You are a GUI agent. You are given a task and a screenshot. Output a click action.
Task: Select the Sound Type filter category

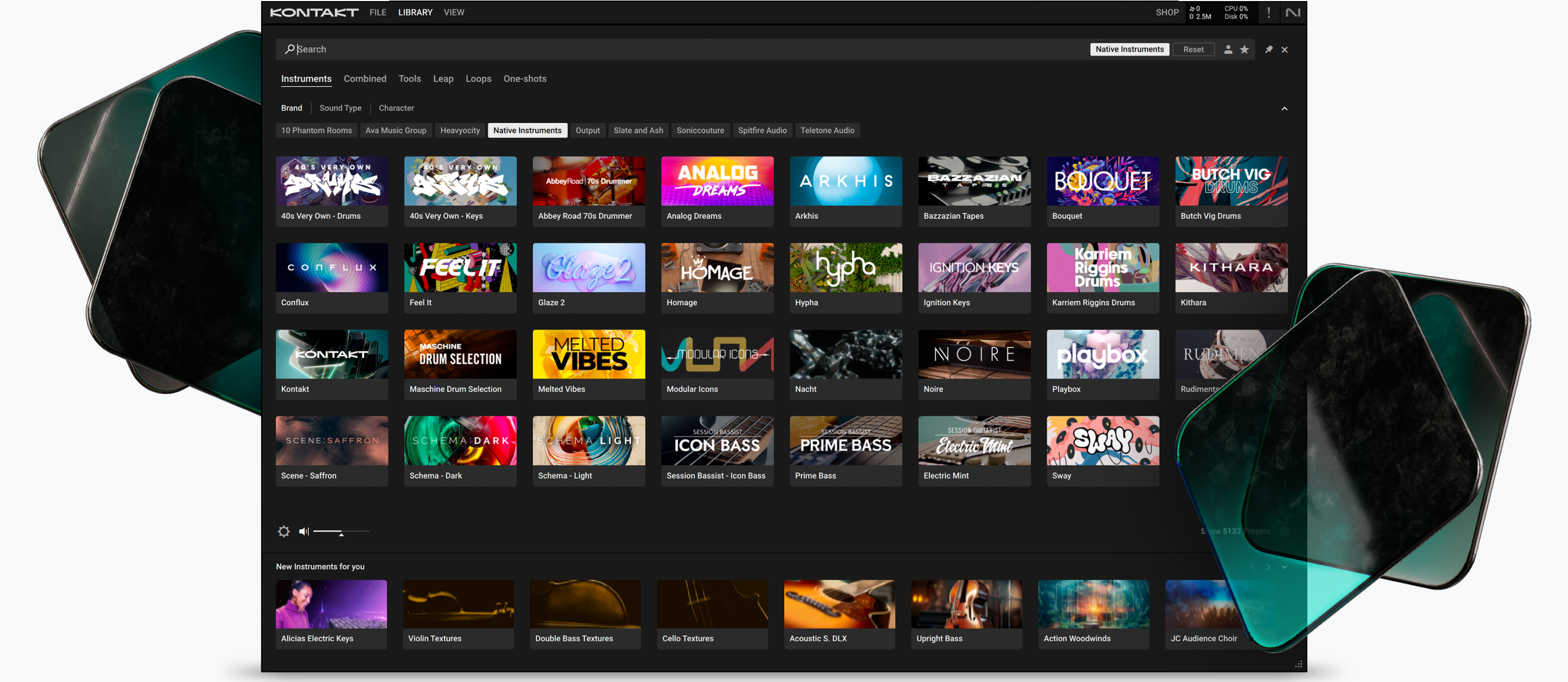click(x=340, y=108)
